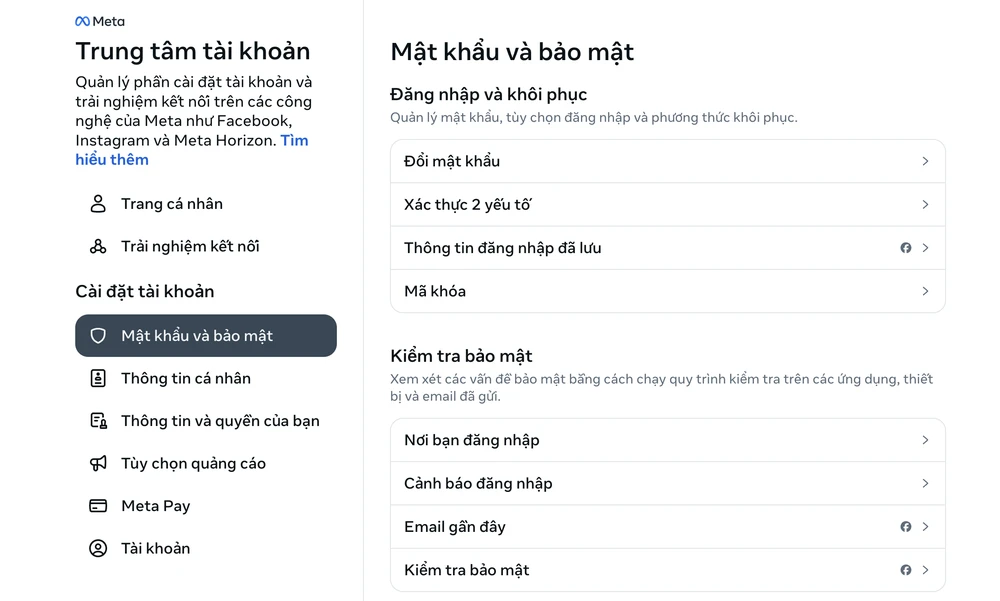The width and height of the screenshot is (1000, 601).
Task: Expand the Mã khóa setting
Action: tap(667, 291)
